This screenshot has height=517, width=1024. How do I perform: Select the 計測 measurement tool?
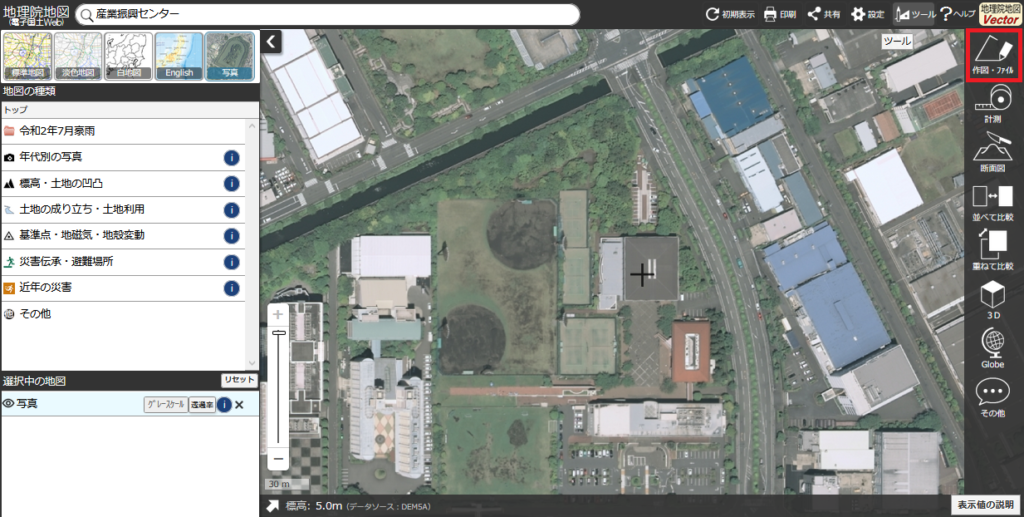click(x=993, y=104)
